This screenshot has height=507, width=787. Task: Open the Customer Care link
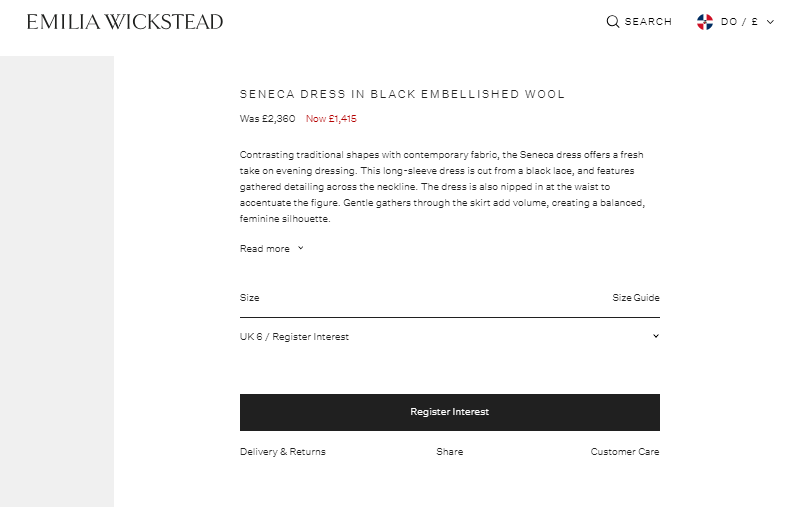point(625,452)
